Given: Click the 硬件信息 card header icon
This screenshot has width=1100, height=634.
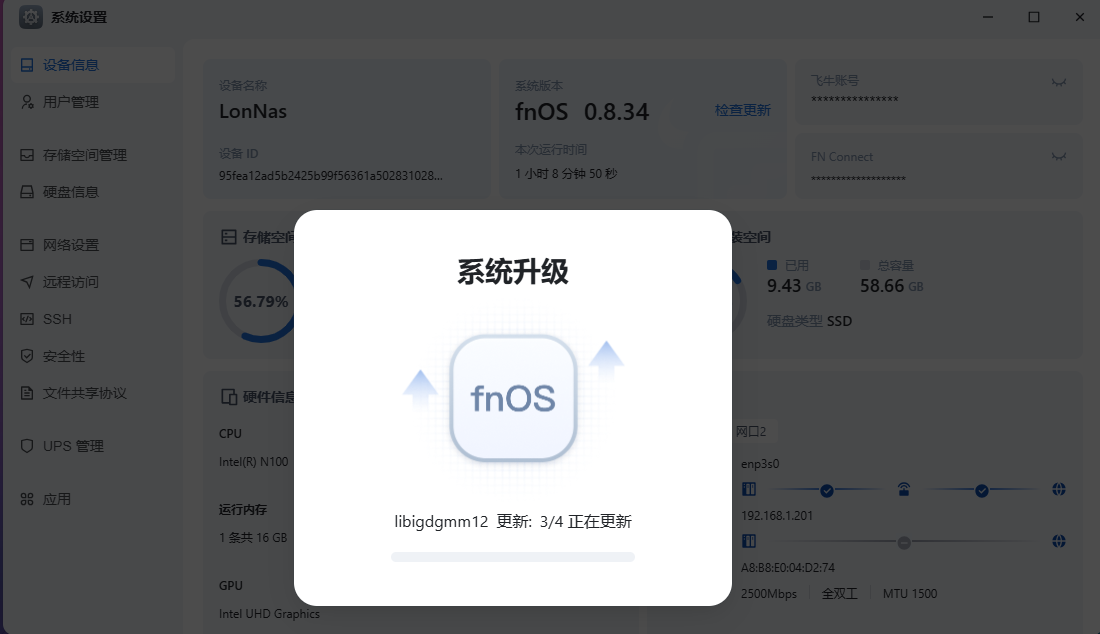Looking at the screenshot, I should 228,397.
